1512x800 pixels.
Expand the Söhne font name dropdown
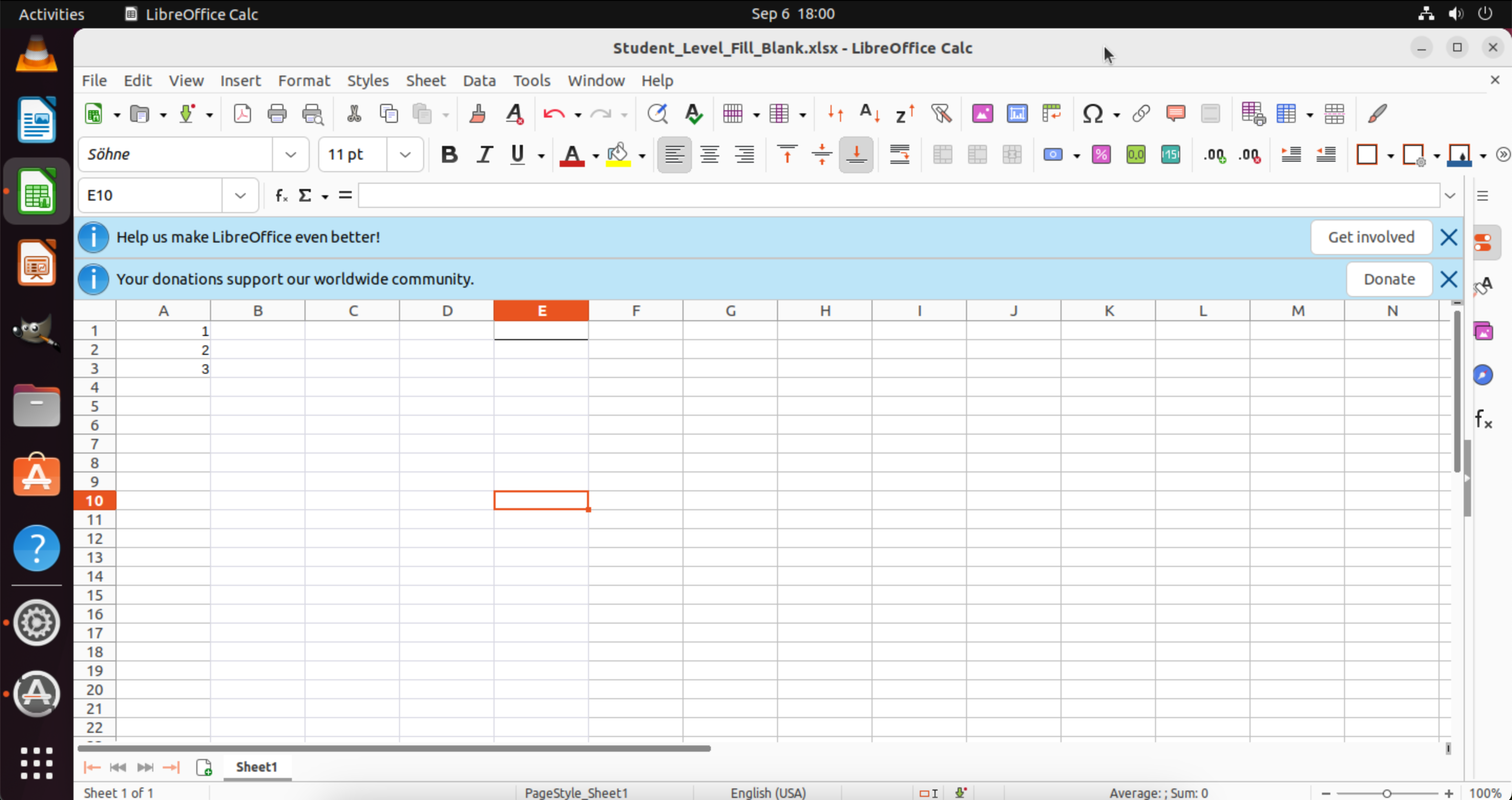pos(290,155)
